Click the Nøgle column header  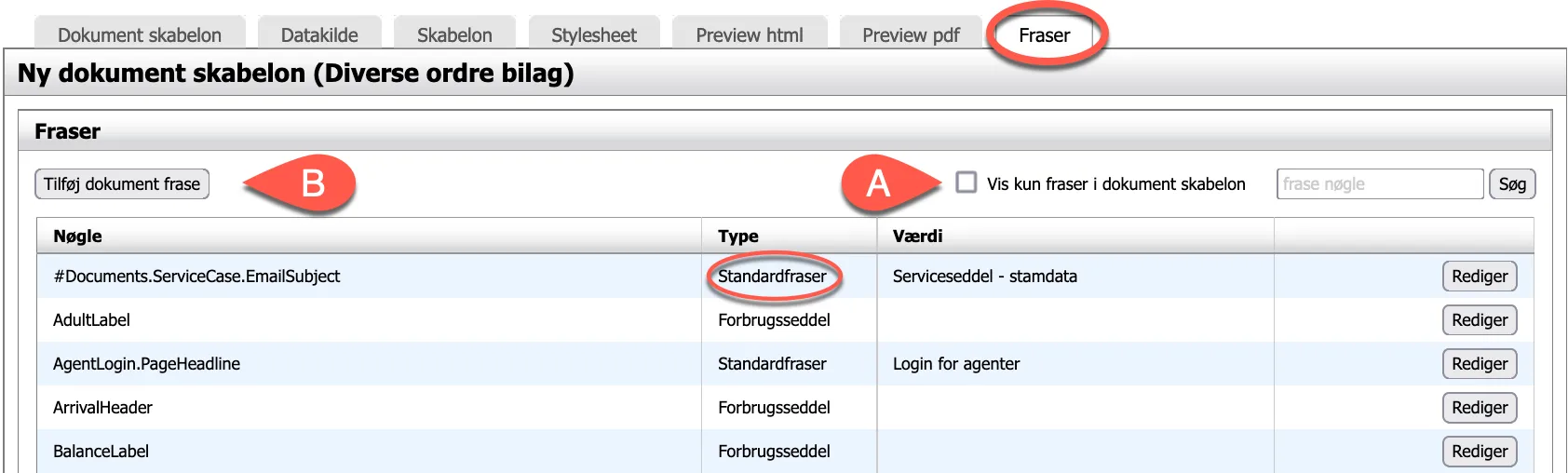(x=78, y=236)
